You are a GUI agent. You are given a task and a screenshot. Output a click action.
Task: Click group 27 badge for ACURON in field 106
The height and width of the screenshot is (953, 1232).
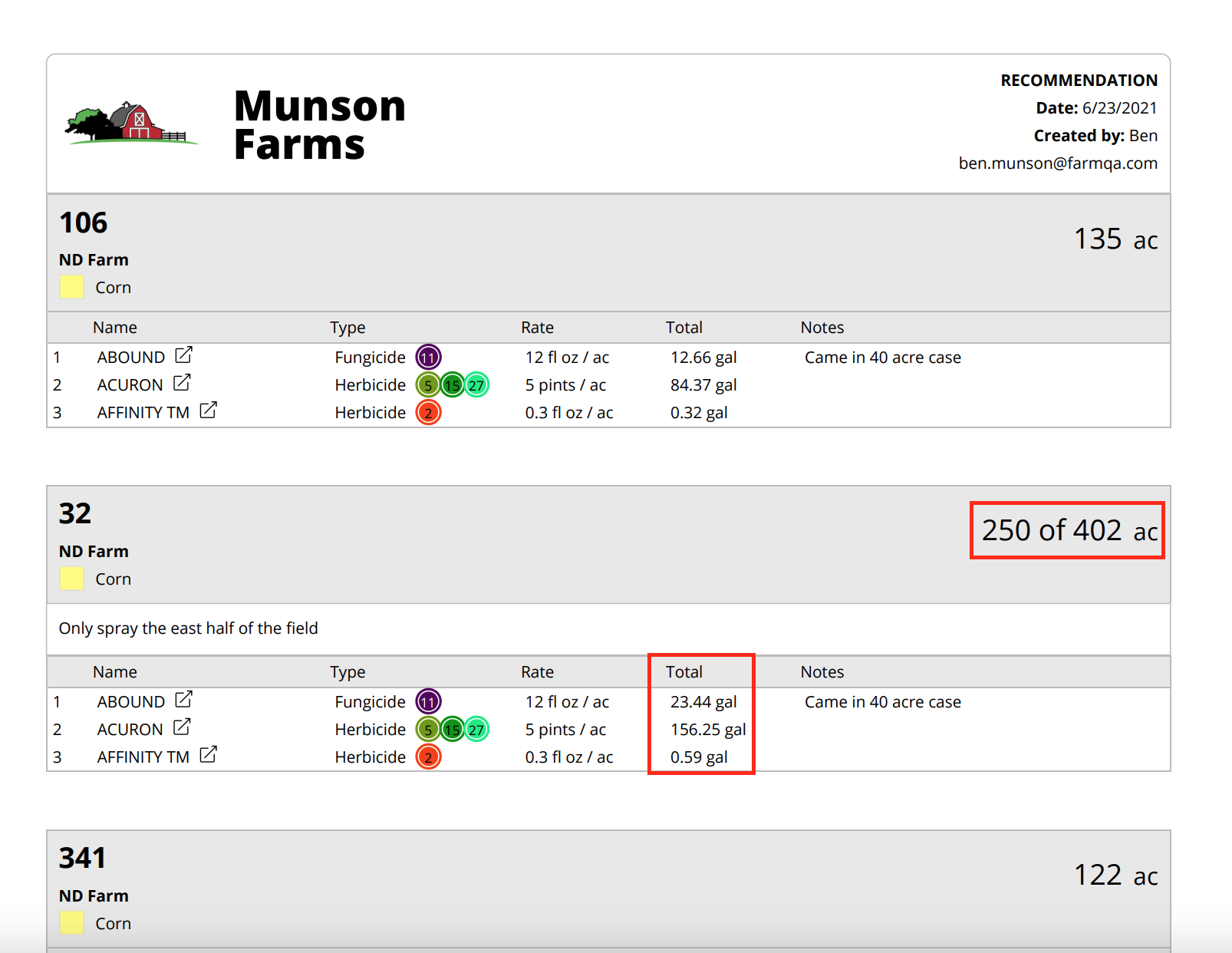coord(476,385)
